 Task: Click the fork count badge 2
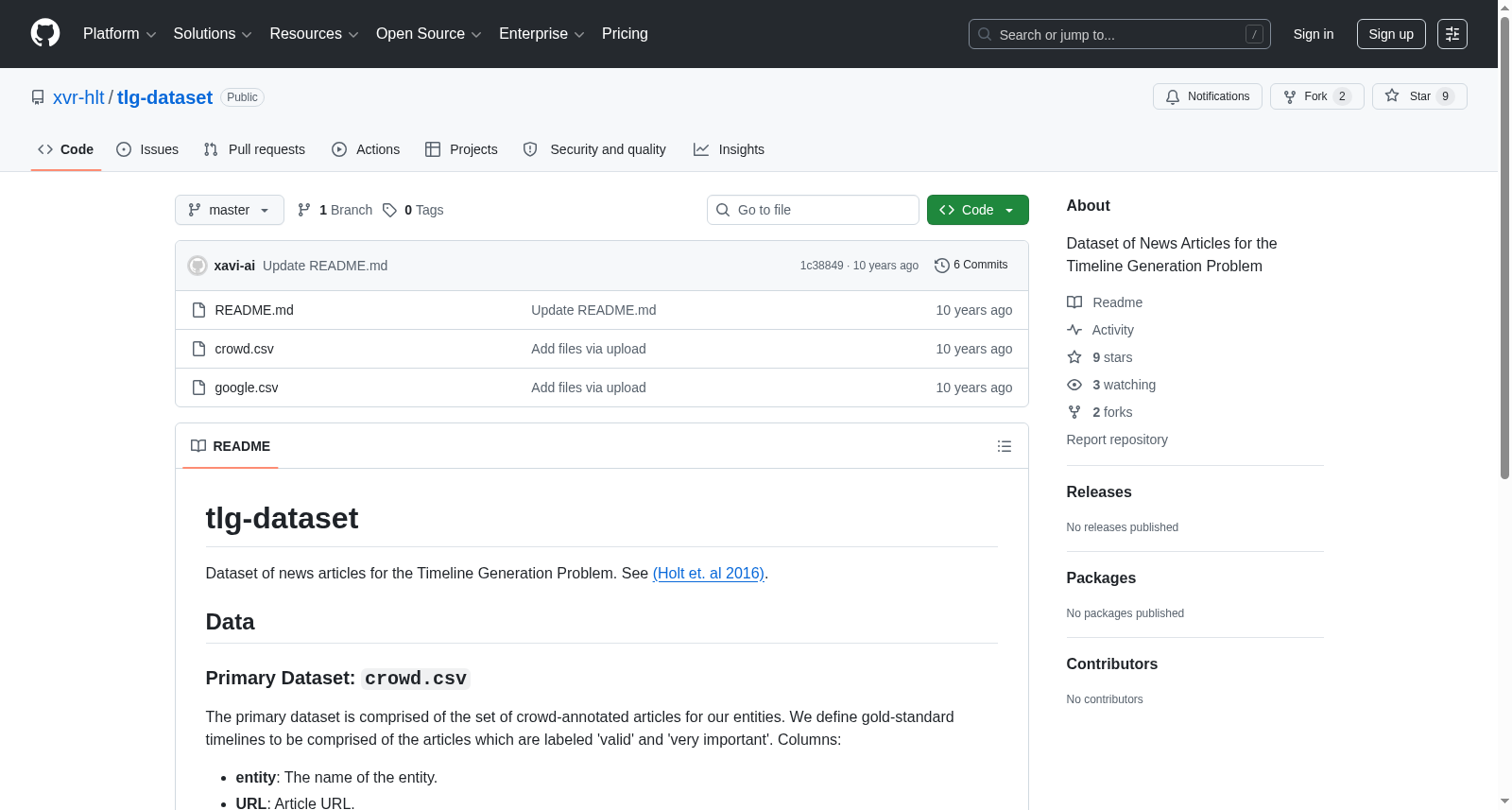1342,96
